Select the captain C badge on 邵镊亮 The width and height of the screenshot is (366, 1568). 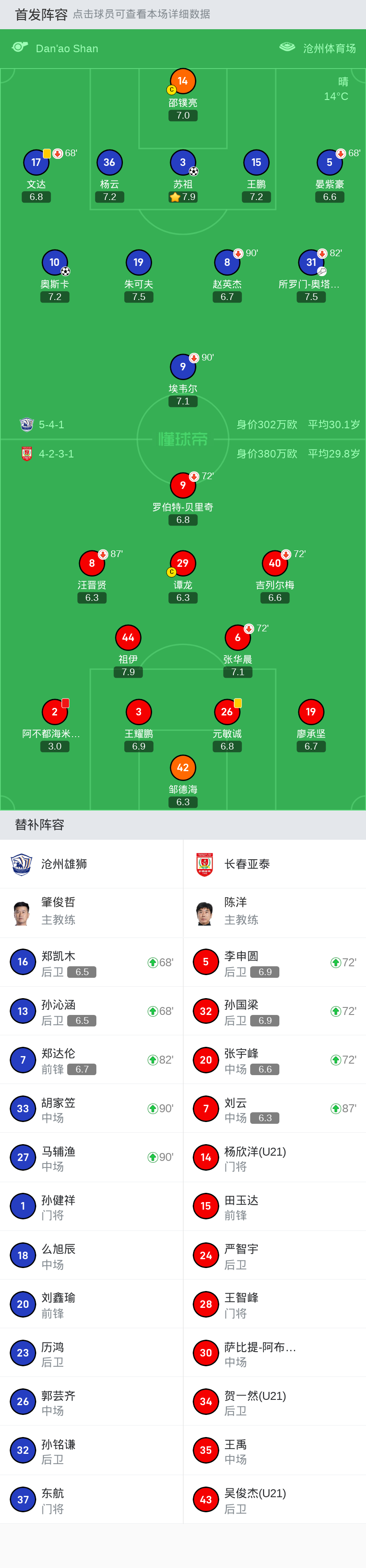click(172, 89)
